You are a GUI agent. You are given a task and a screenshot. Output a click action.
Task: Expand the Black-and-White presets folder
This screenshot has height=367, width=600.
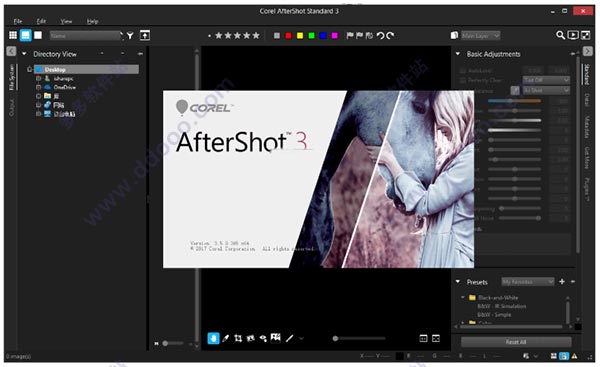point(463,297)
